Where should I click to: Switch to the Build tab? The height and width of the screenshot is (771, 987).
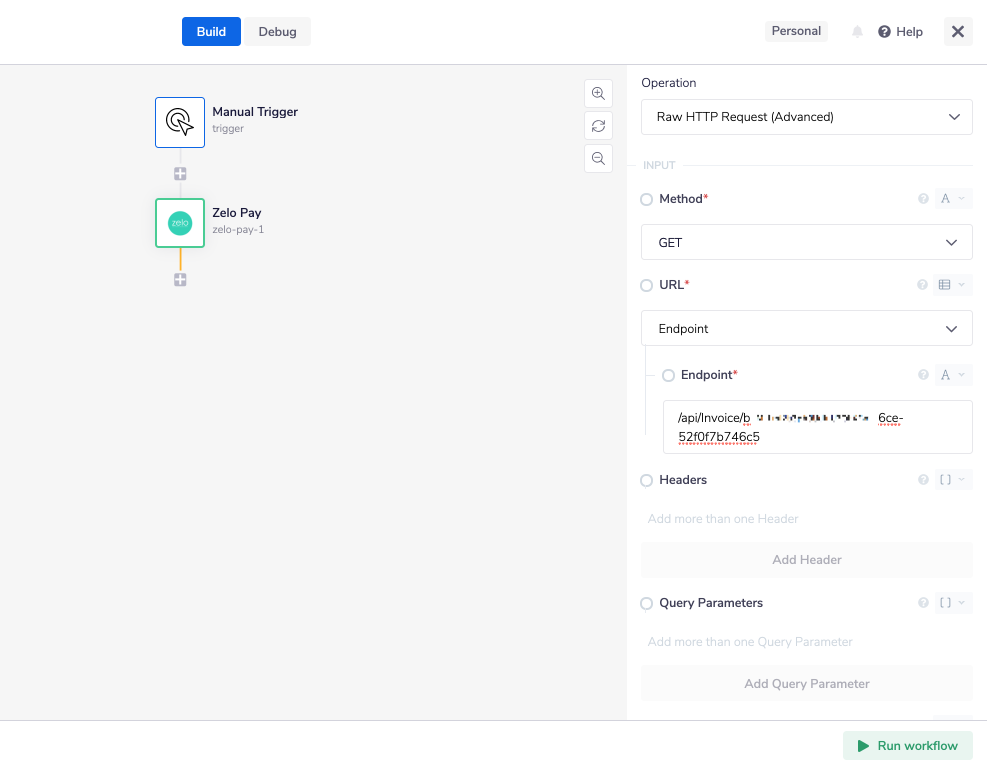tap(211, 32)
